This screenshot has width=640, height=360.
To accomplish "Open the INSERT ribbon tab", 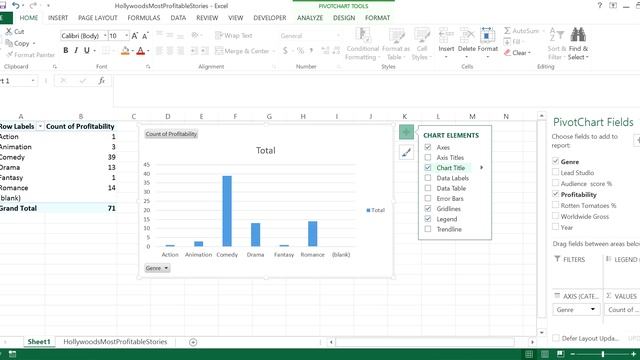I will click(58, 18).
